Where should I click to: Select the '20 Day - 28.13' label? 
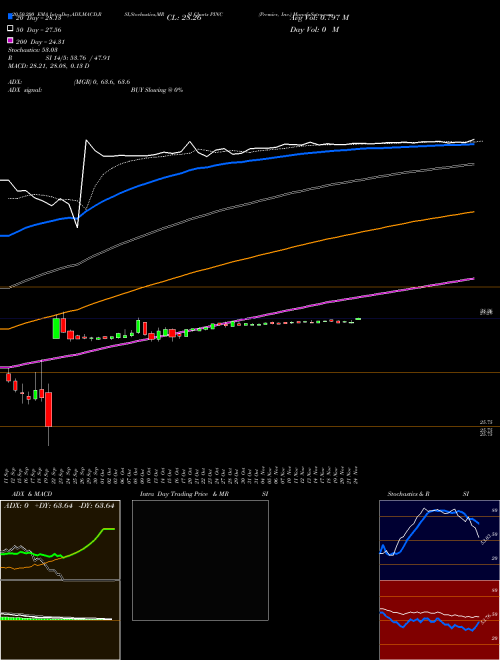pos(38,18)
